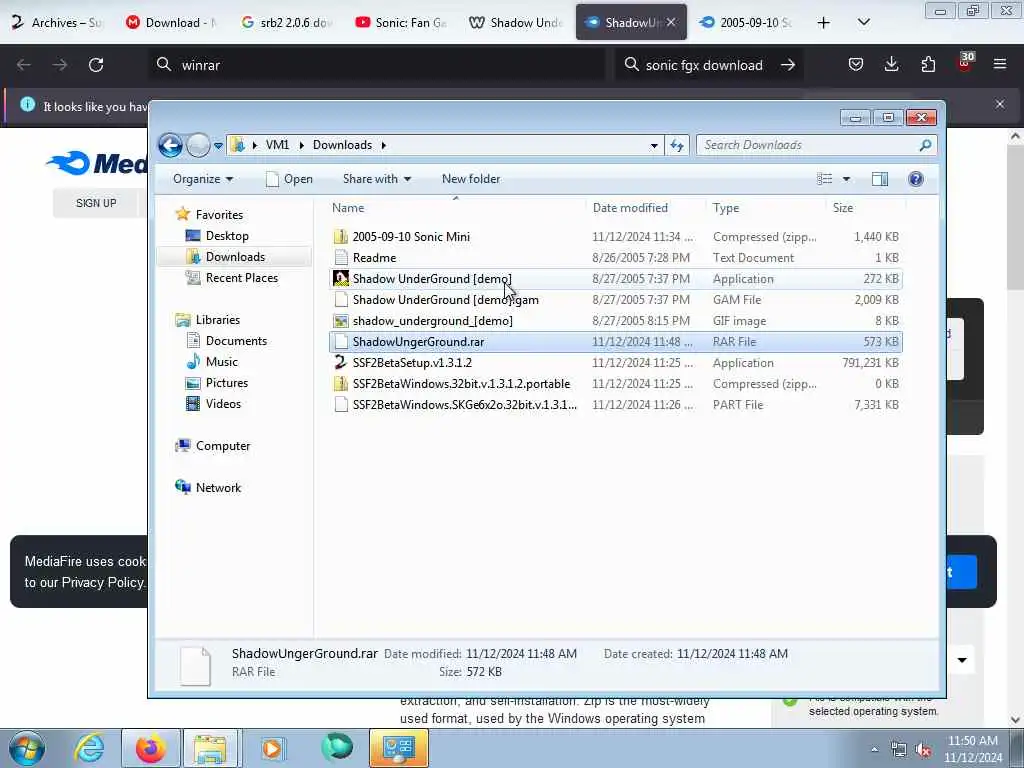
Task: Launch Internet Explorer from taskbar
Action: (89, 748)
